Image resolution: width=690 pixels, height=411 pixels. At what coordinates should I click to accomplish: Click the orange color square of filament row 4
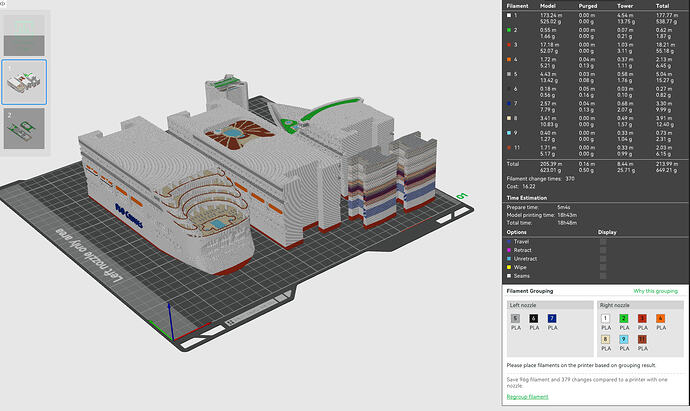pyautogui.click(x=509, y=59)
